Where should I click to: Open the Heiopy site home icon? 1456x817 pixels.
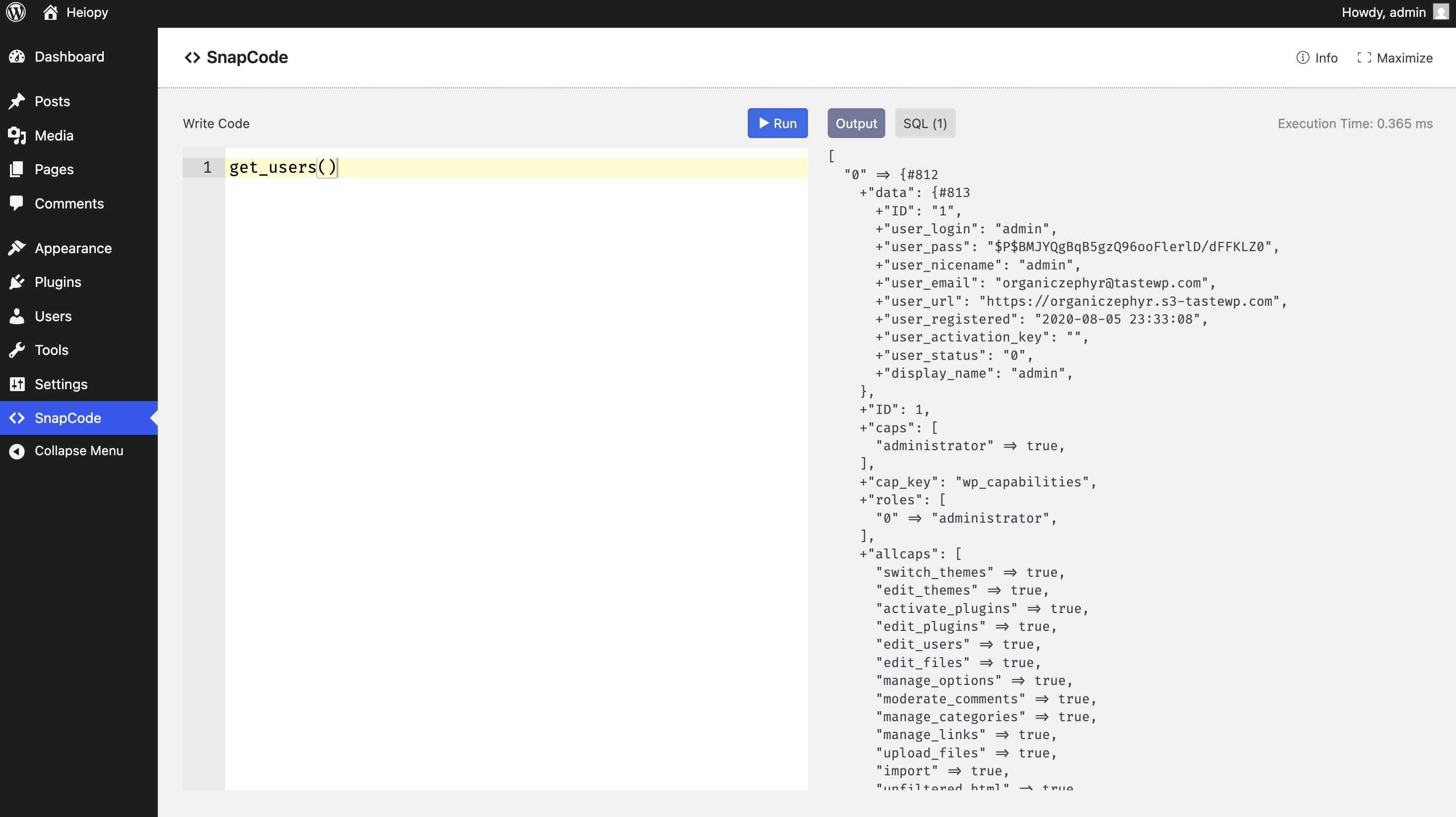pos(50,12)
